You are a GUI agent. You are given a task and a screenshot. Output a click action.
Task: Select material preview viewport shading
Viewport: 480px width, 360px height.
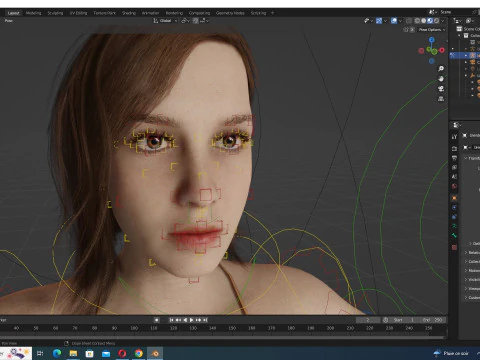point(430,21)
